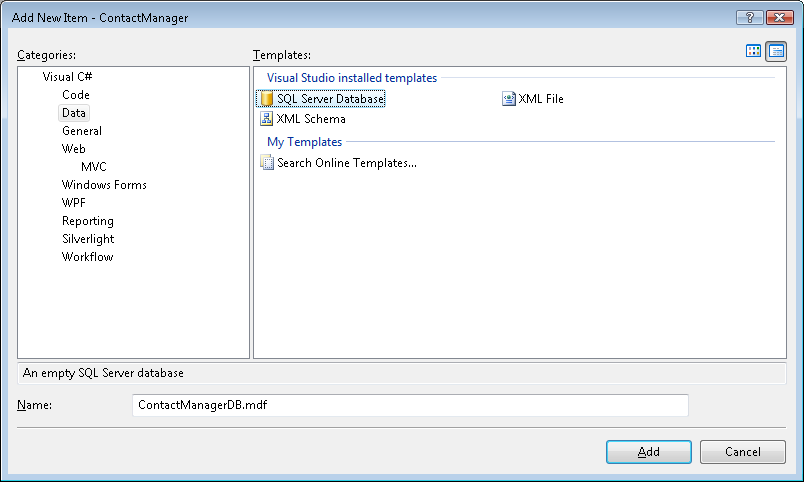The image size is (804, 482).
Task: Click the Search Online Templates icon
Action: point(266,163)
